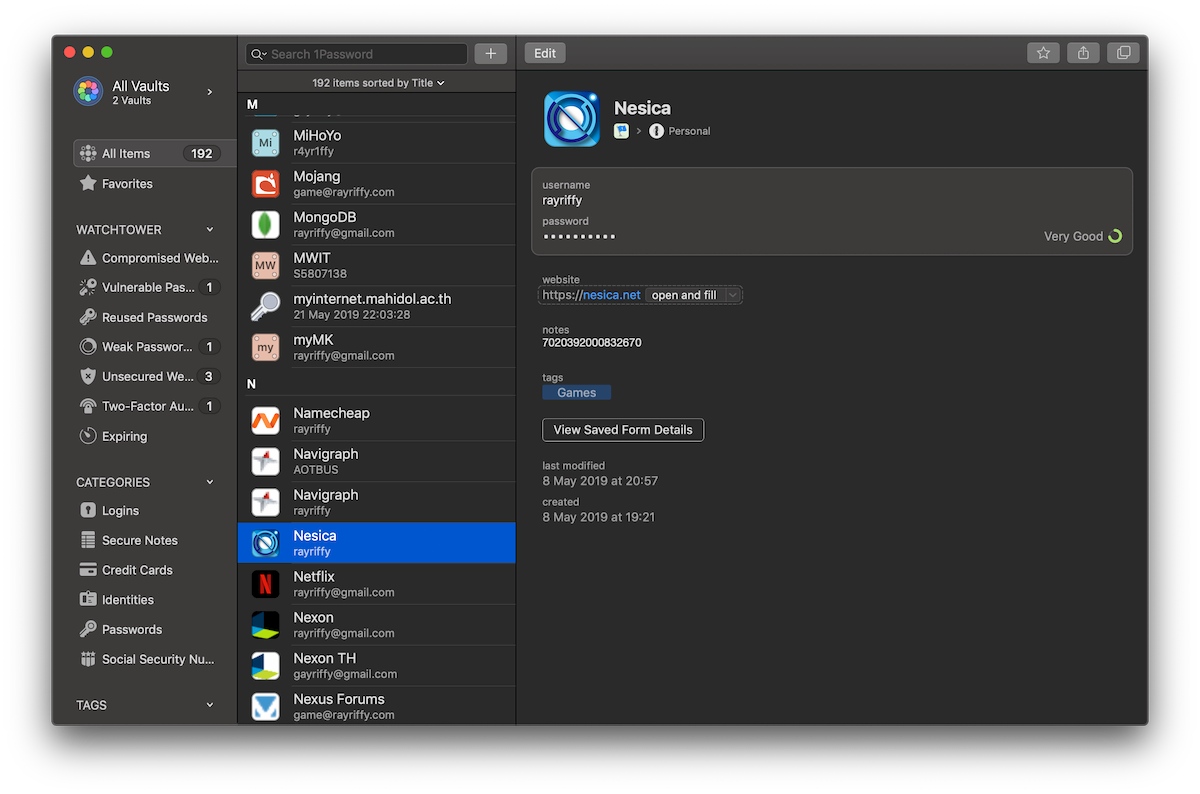The height and width of the screenshot is (794, 1200).
Task: Open the nesica.net website link
Action: point(611,295)
